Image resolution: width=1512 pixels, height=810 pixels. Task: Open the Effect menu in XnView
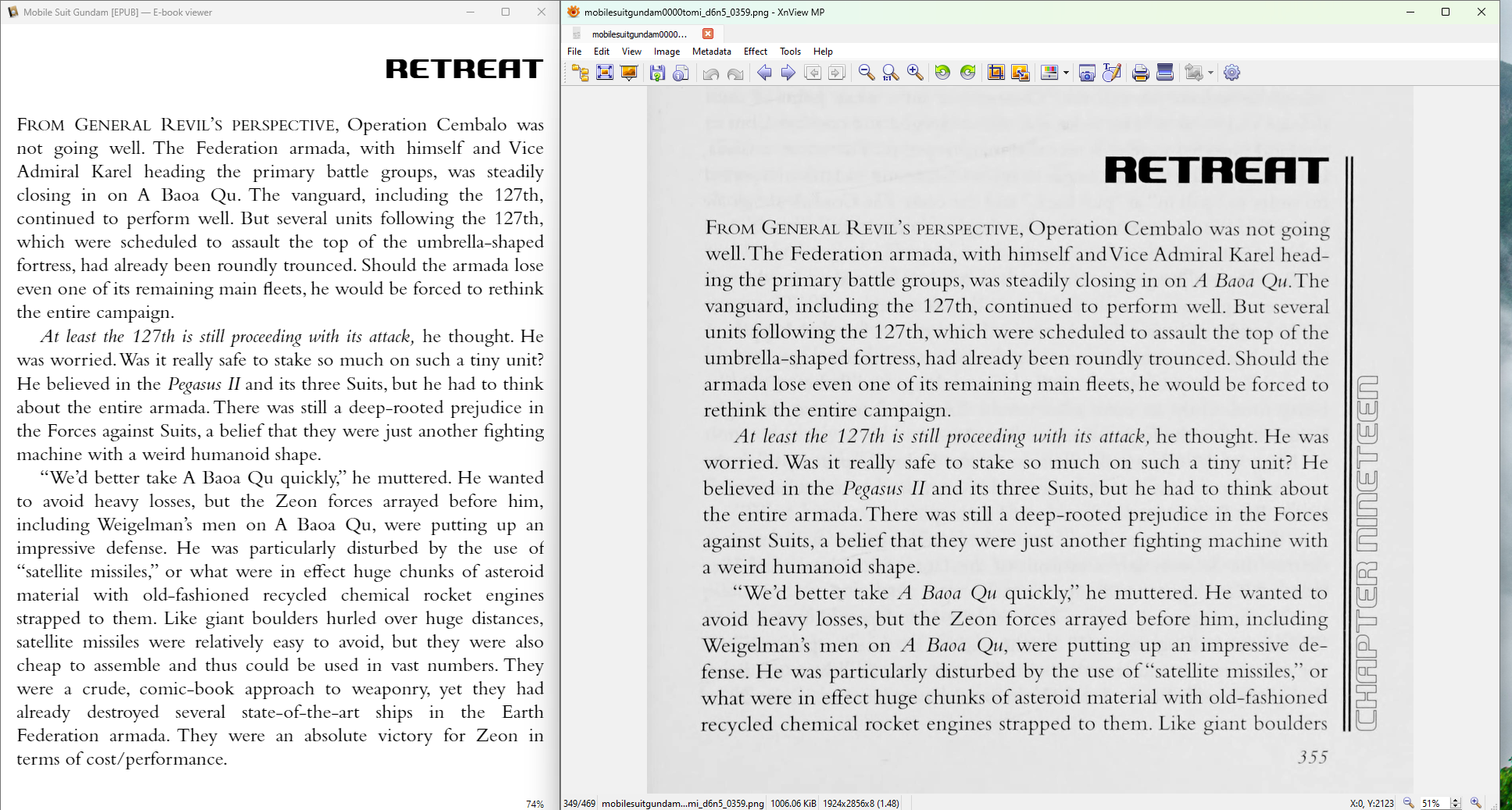(756, 52)
